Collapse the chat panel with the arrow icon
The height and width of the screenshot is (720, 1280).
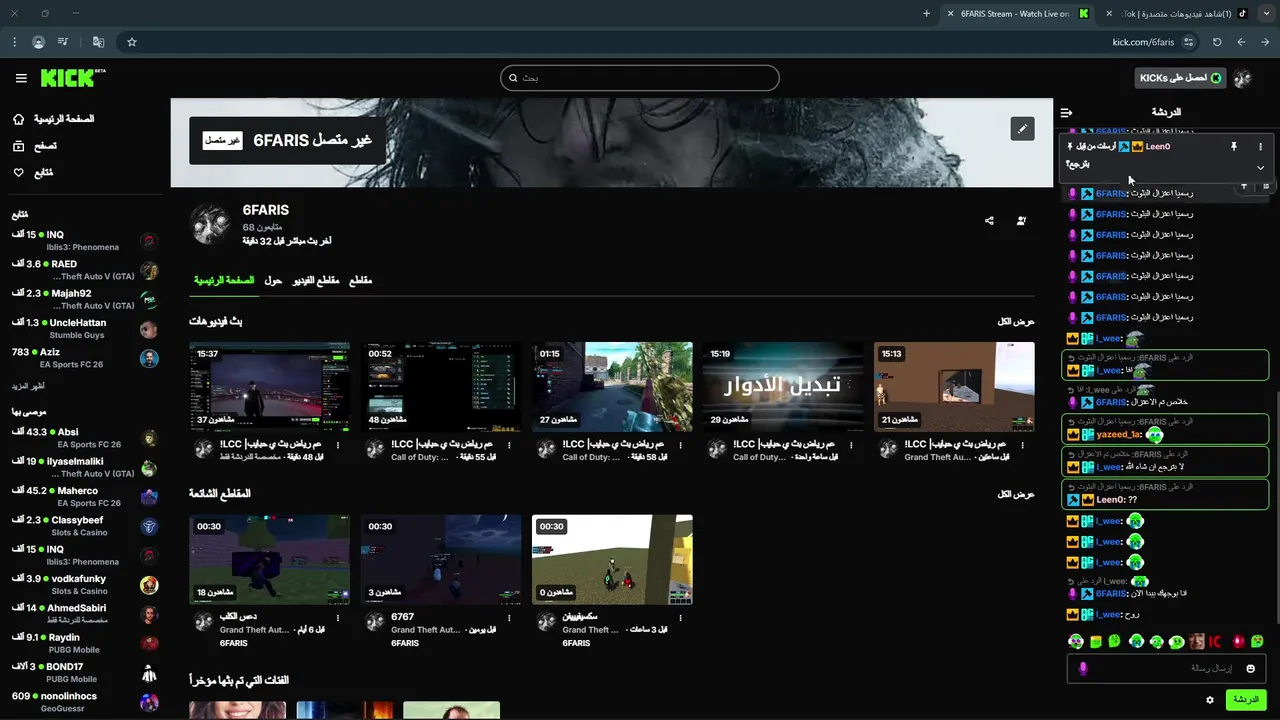pos(1066,112)
